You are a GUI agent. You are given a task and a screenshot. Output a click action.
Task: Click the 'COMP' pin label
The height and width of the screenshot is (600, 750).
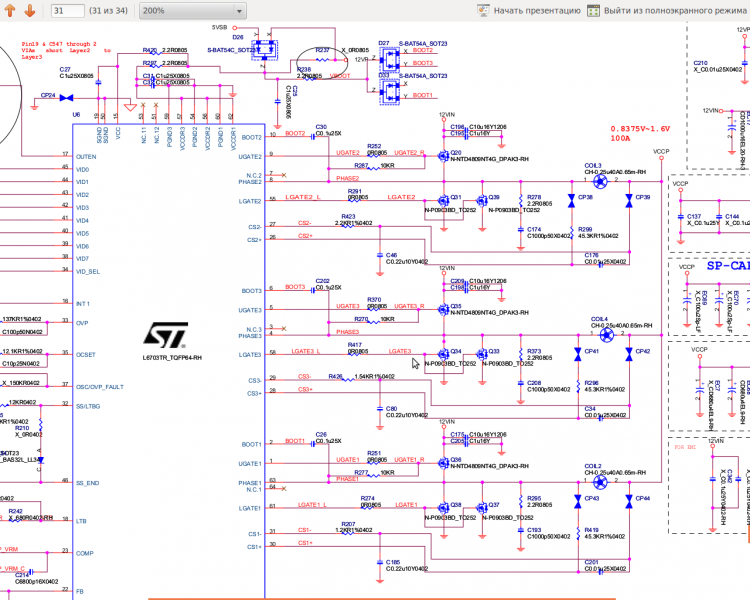(85, 553)
